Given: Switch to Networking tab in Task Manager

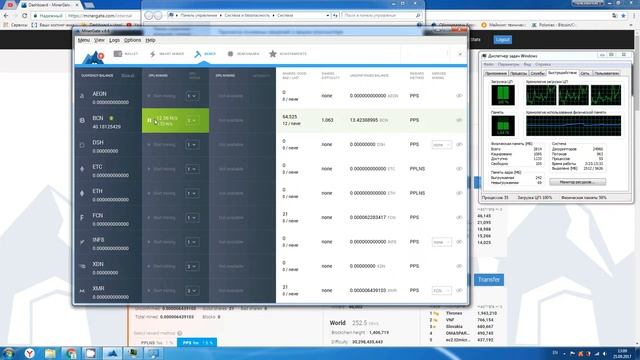Looking at the screenshot, I should coord(585,73).
